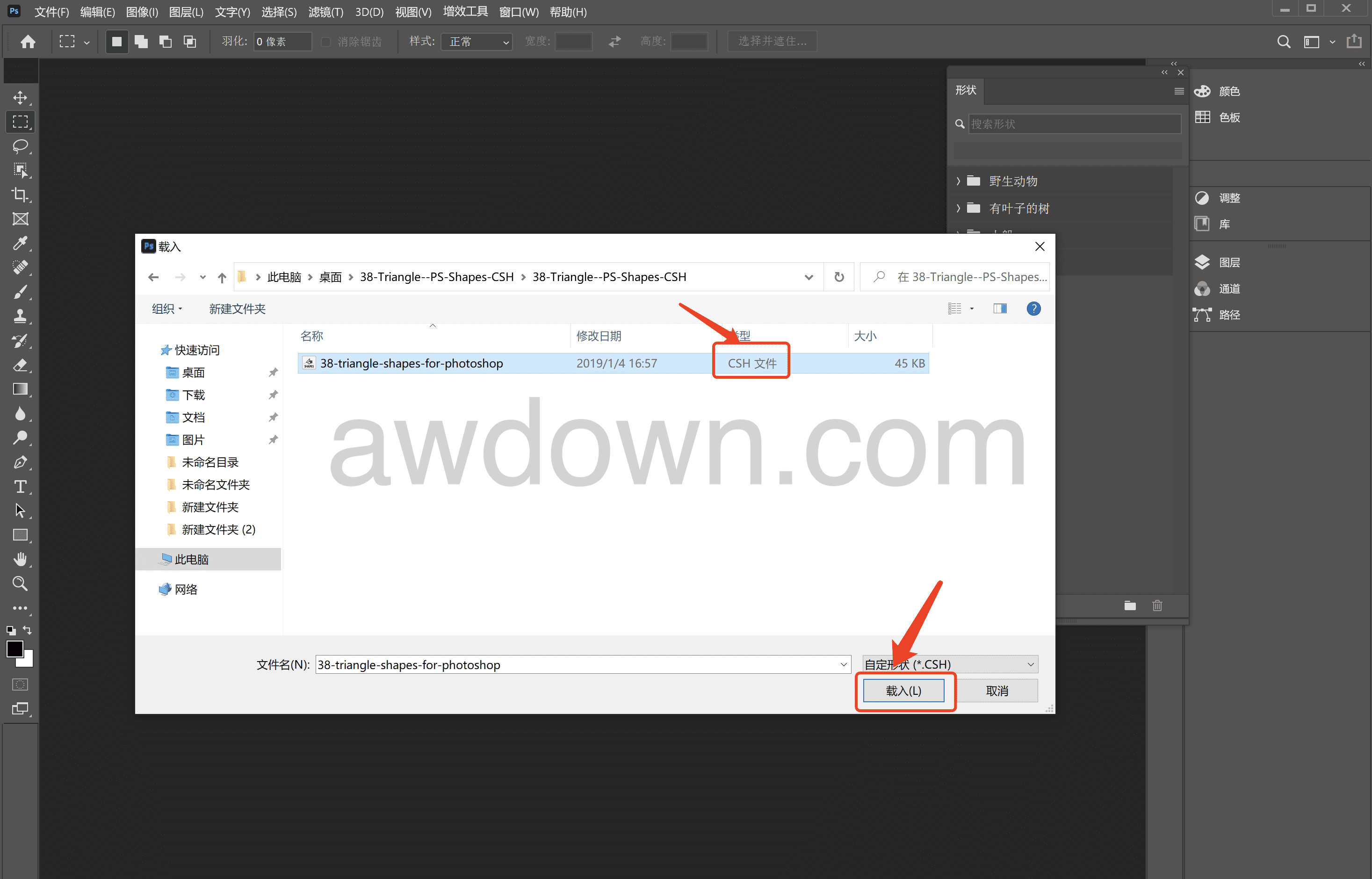Select the Horizontal Type tool
1372x879 pixels.
(21, 486)
